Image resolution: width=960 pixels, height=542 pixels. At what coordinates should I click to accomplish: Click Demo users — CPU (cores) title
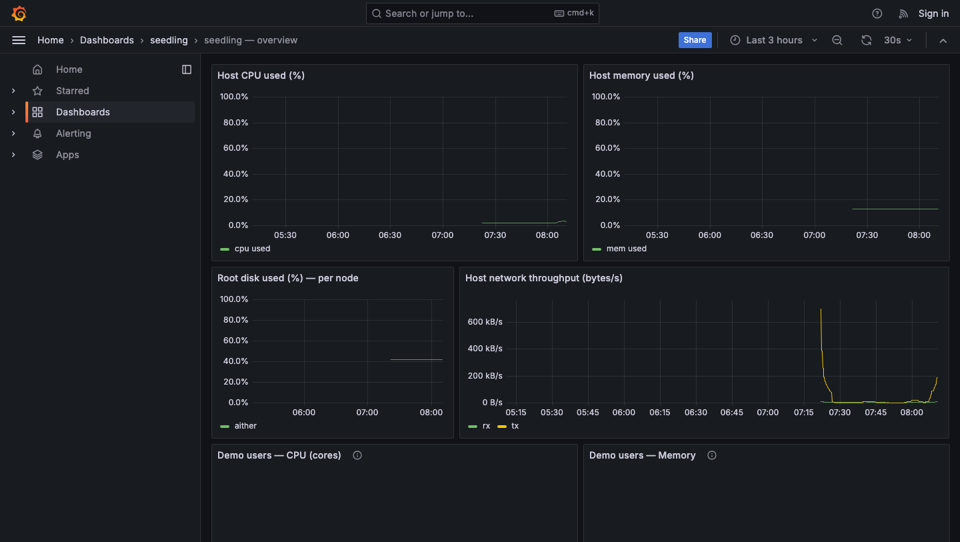(x=279, y=455)
